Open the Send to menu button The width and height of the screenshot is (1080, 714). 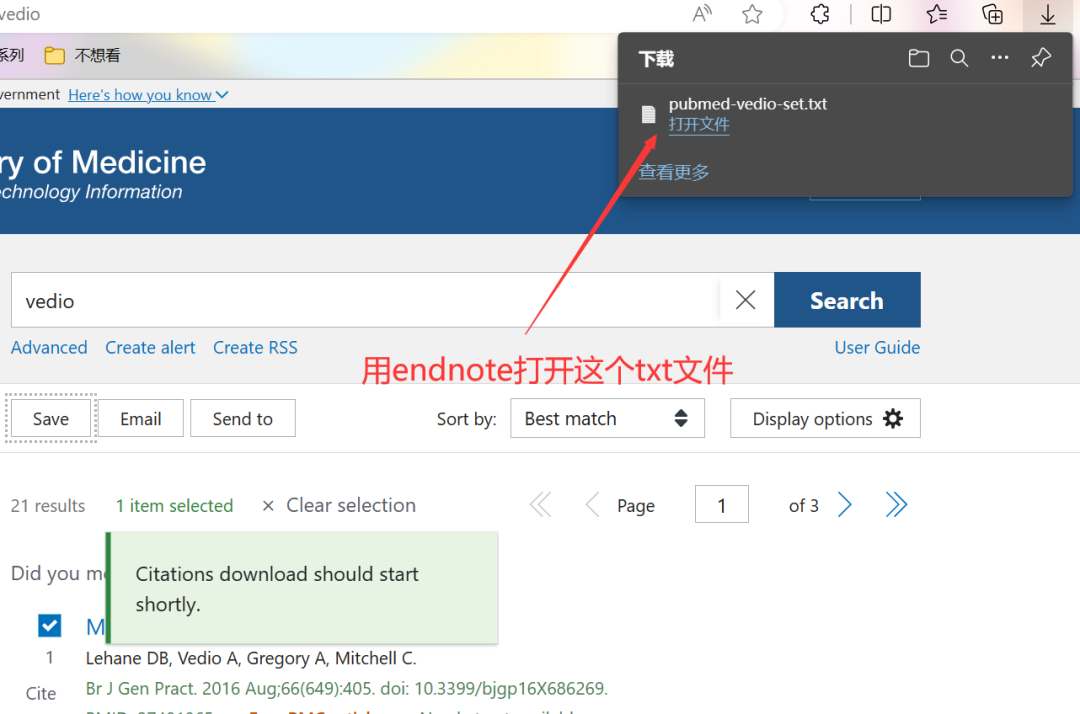coord(242,419)
